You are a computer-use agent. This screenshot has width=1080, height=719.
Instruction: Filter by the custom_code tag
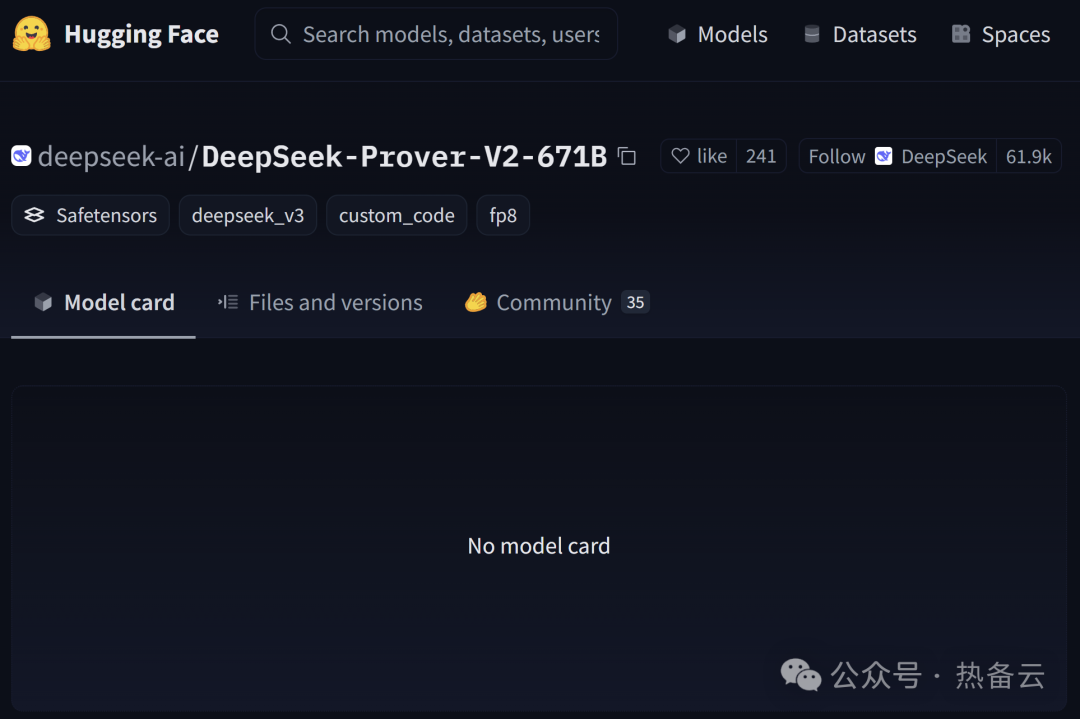click(x=397, y=216)
